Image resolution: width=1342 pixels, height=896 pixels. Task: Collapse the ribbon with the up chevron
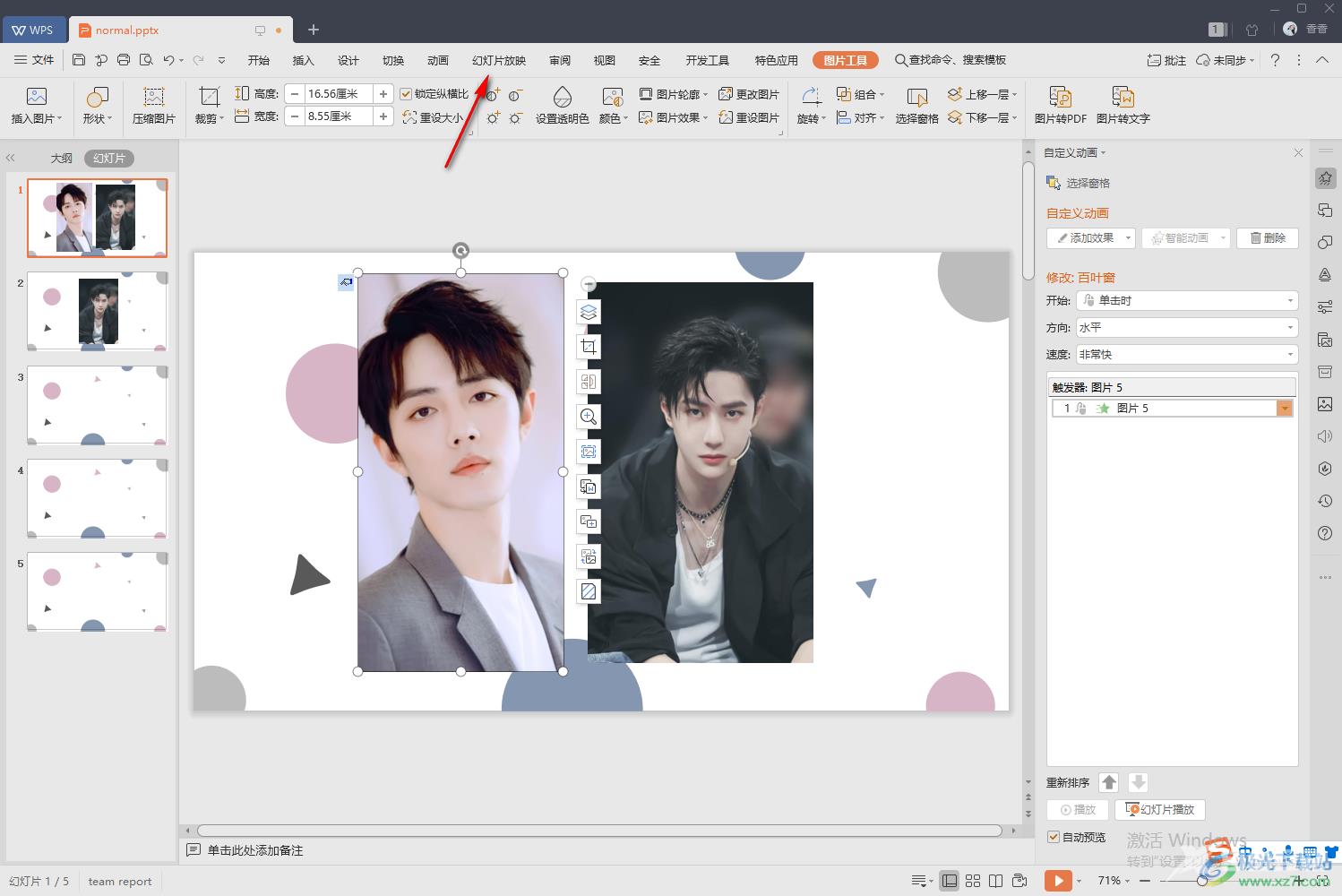[x=1322, y=60]
